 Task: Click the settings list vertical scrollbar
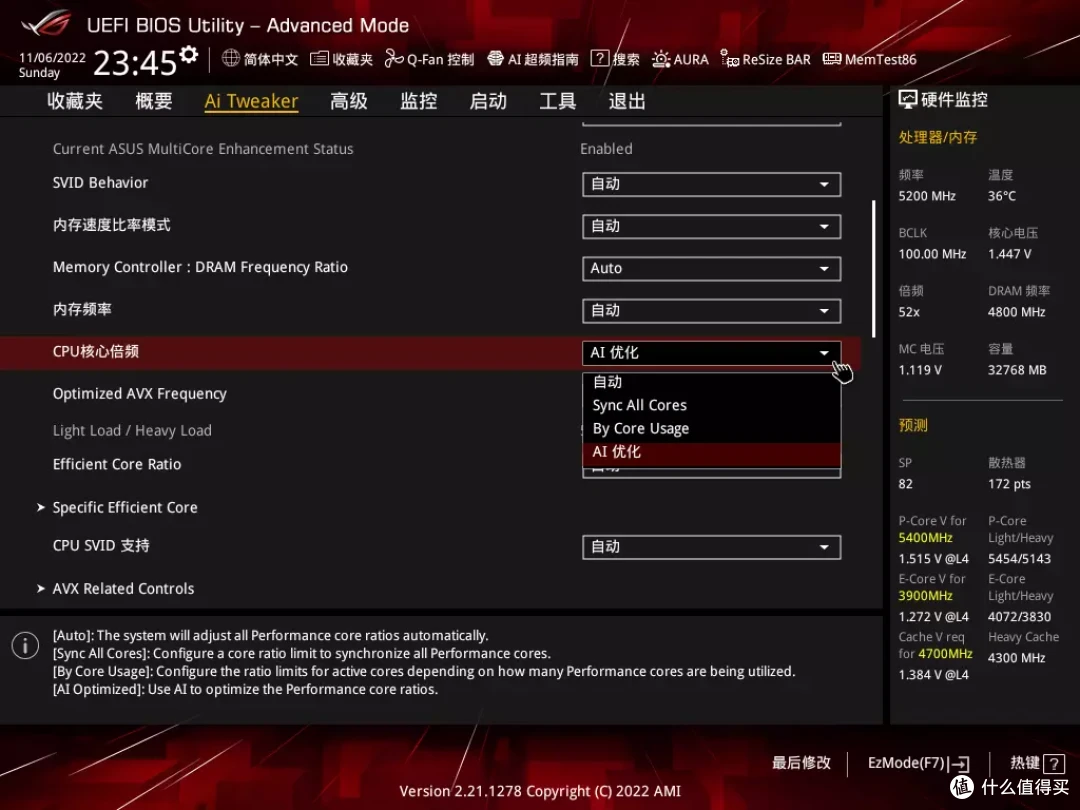873,269
